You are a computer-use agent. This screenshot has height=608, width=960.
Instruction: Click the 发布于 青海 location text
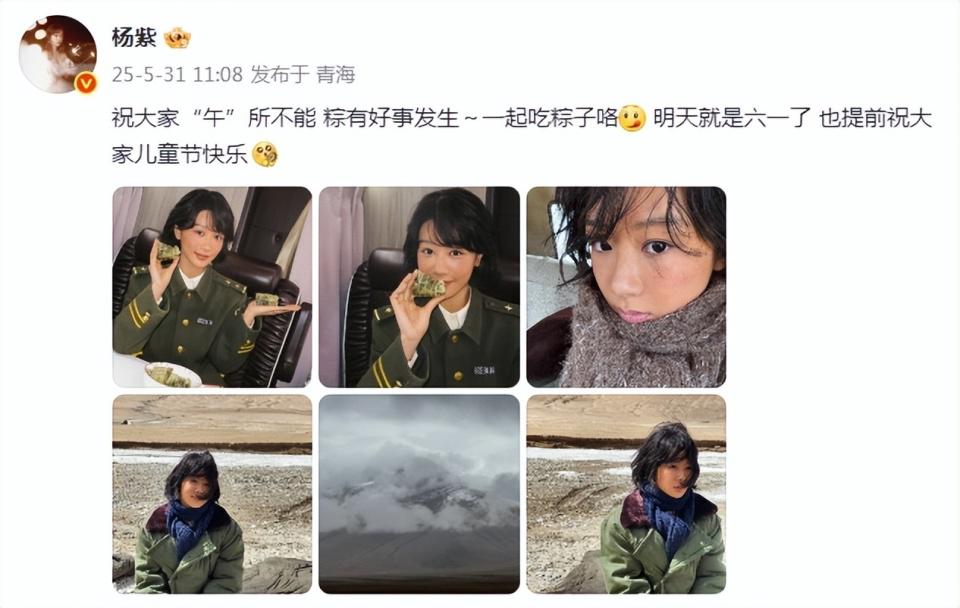(303, 75)
